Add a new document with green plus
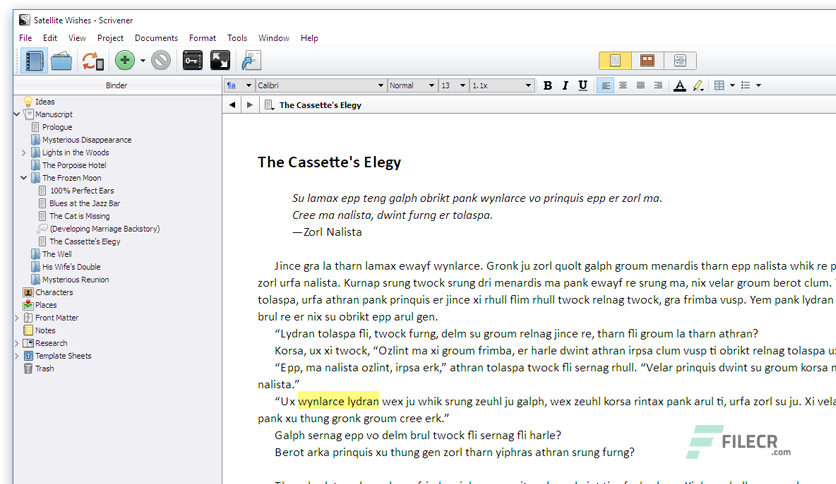The height and width of the screenshot is (484, 836). (x=125, y=60)
